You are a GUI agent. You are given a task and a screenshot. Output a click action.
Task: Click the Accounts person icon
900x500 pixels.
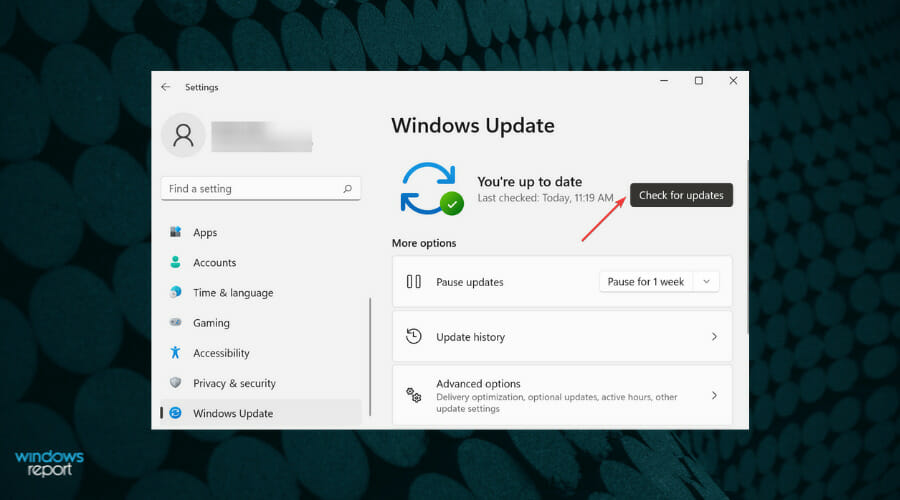coord(176,262)
